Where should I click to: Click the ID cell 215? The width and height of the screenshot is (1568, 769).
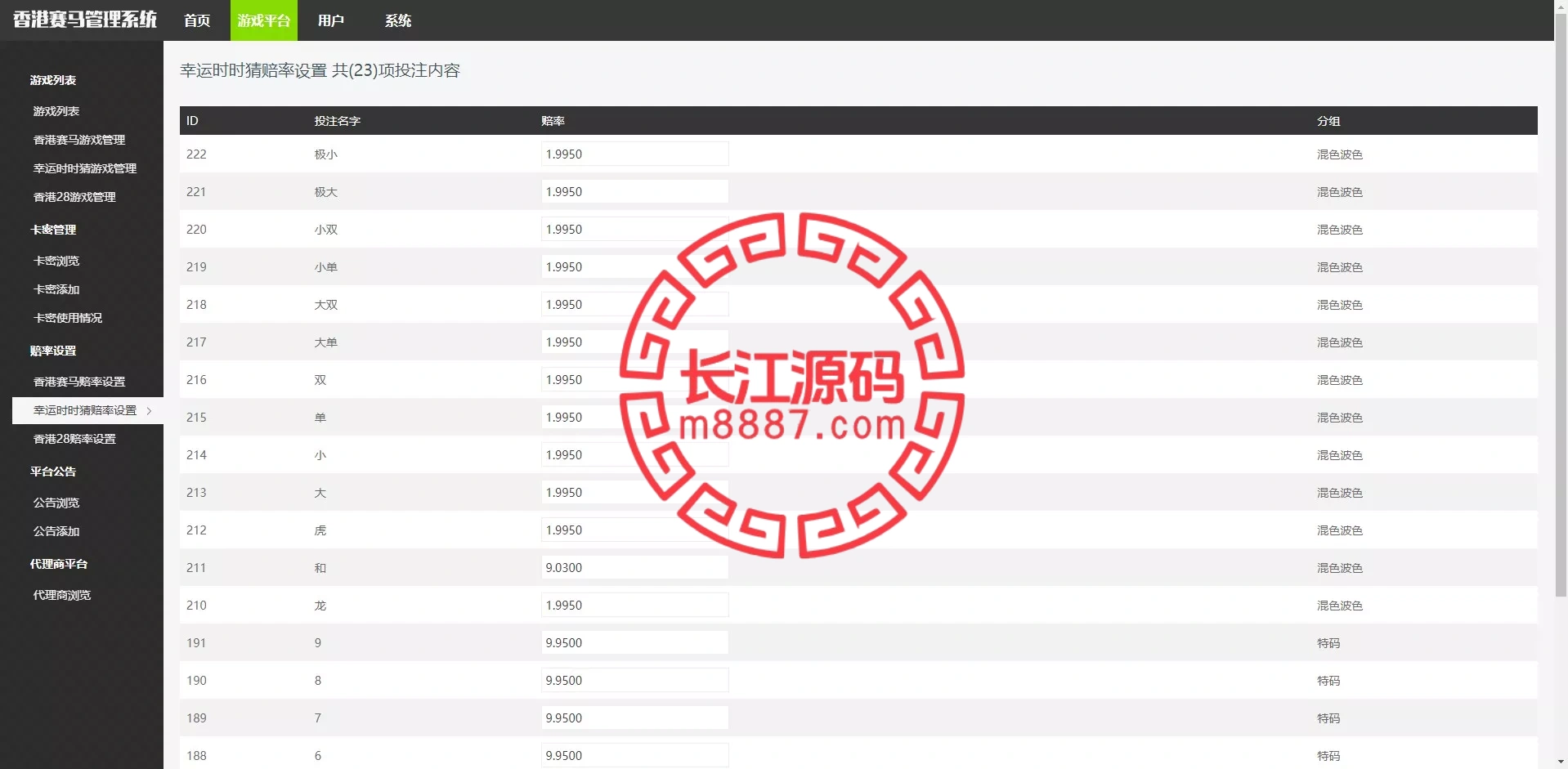coord(196,418)
